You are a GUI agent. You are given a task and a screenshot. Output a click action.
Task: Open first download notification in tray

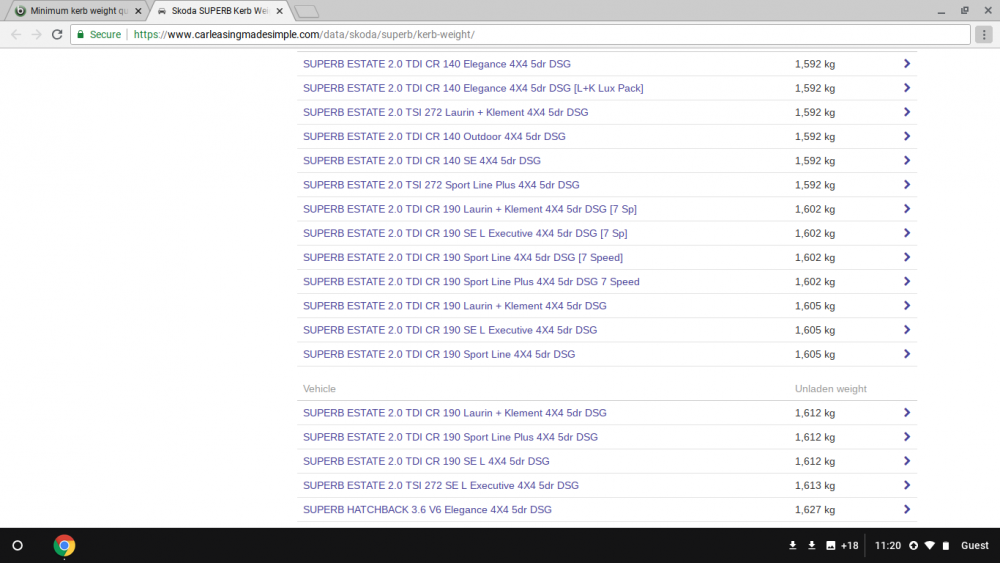tap(793, 546)
